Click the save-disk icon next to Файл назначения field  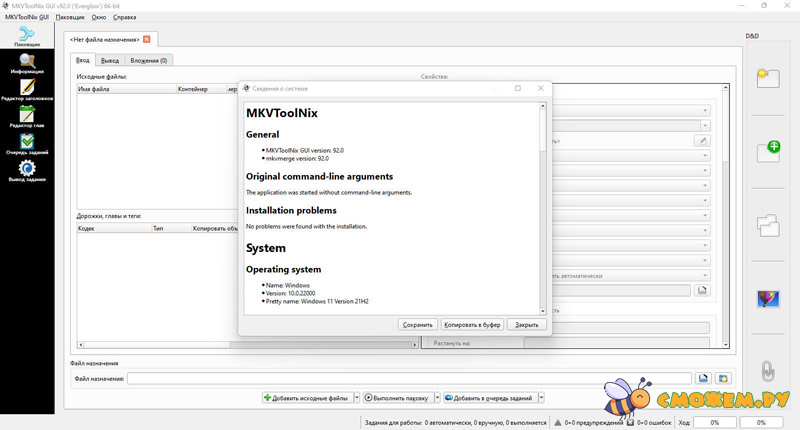(703, 378)
